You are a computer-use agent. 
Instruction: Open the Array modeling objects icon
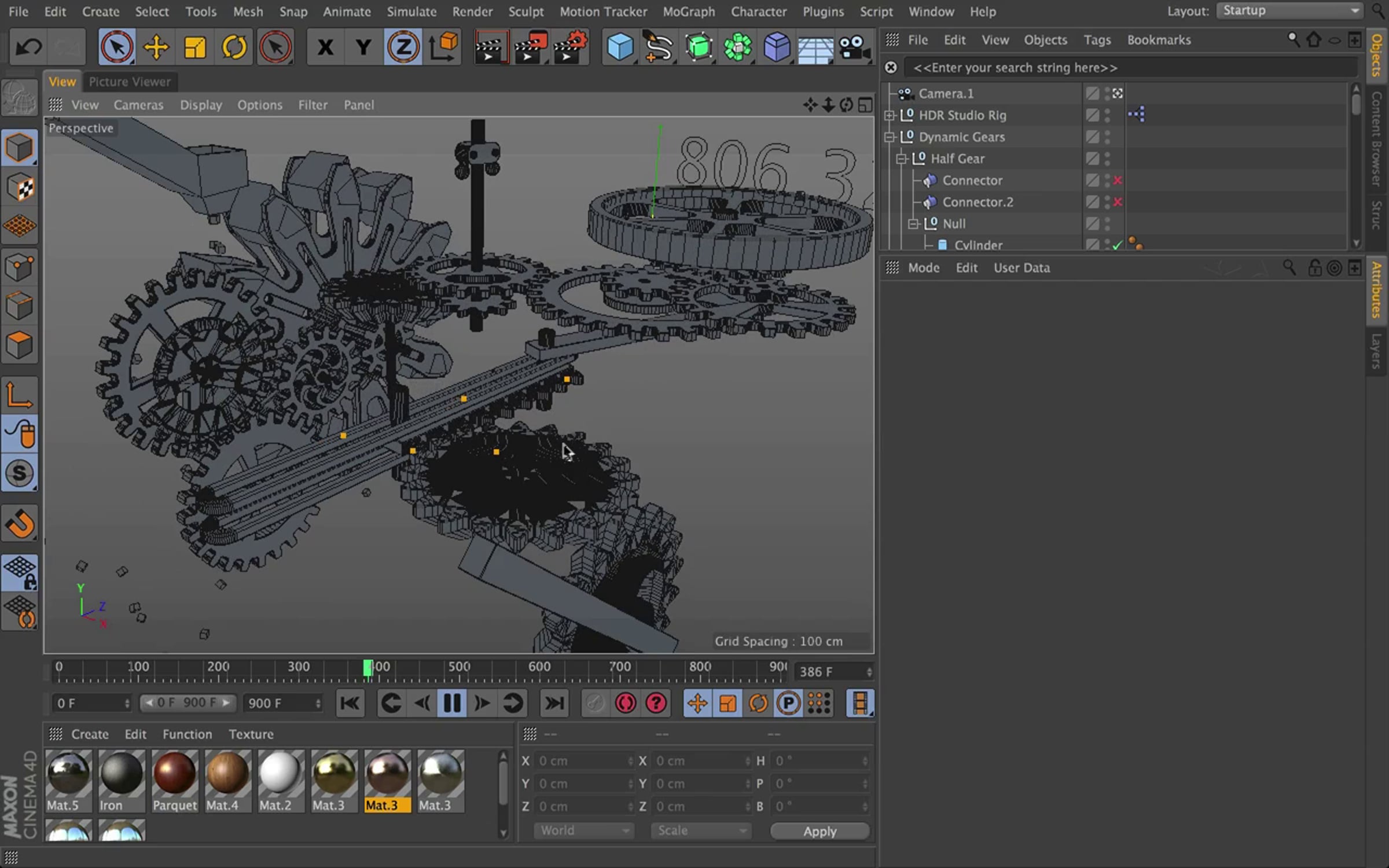click(x=737, y=46)
